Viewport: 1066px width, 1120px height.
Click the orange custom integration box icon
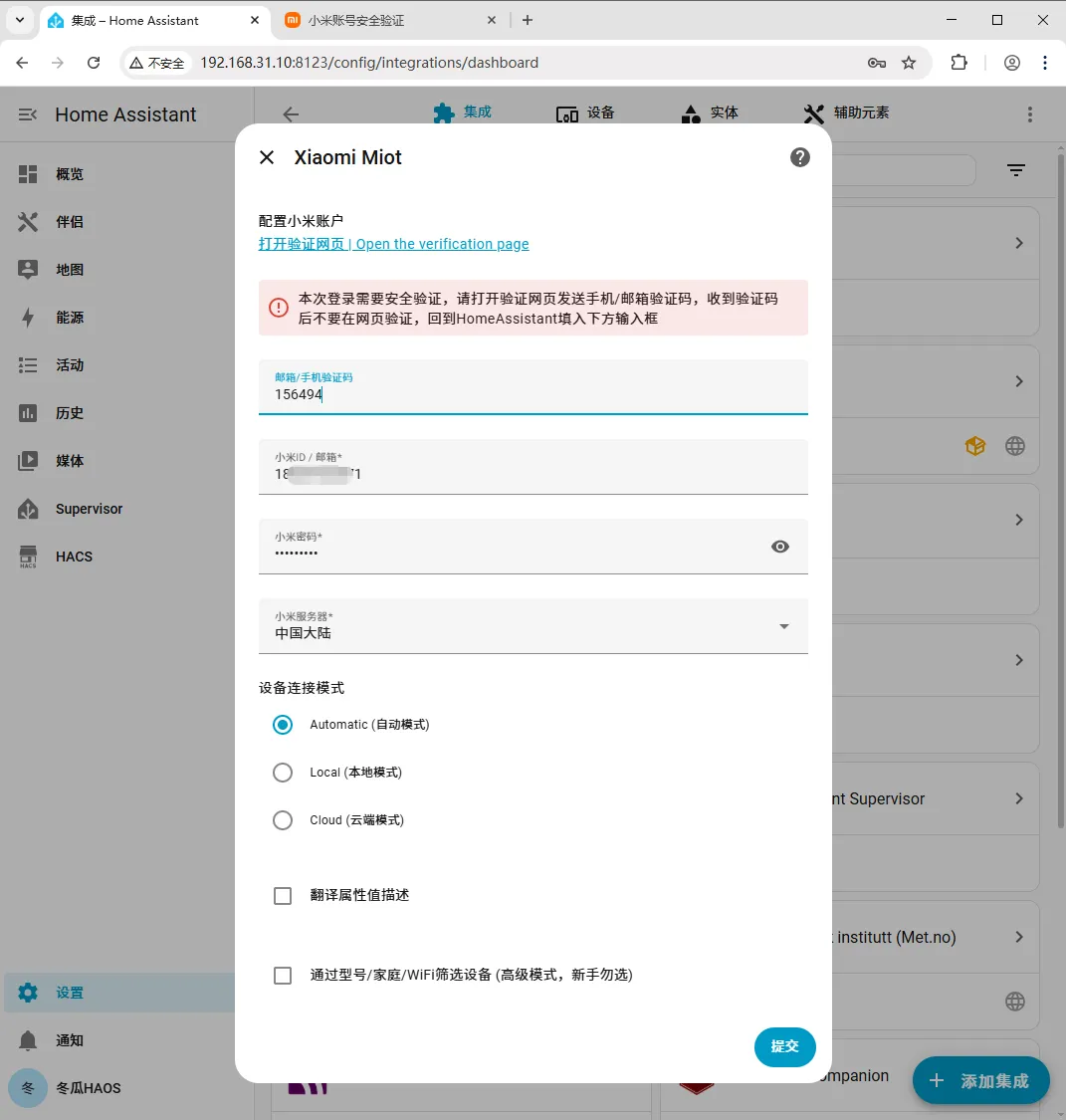point(975,446)
